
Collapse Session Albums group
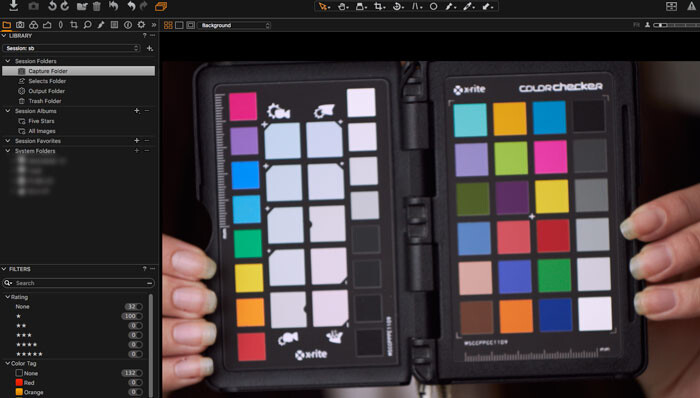8,111
